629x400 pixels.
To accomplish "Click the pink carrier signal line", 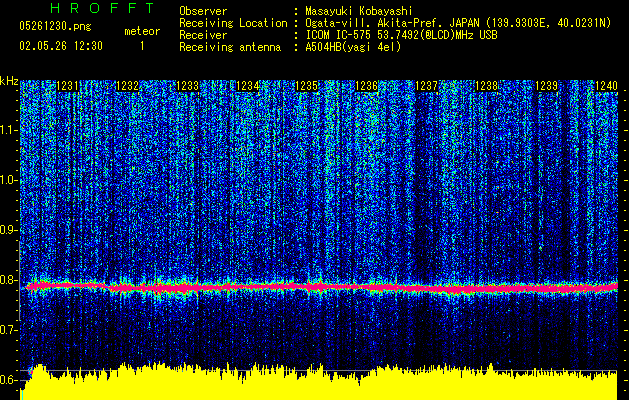I will pos(321,287).
